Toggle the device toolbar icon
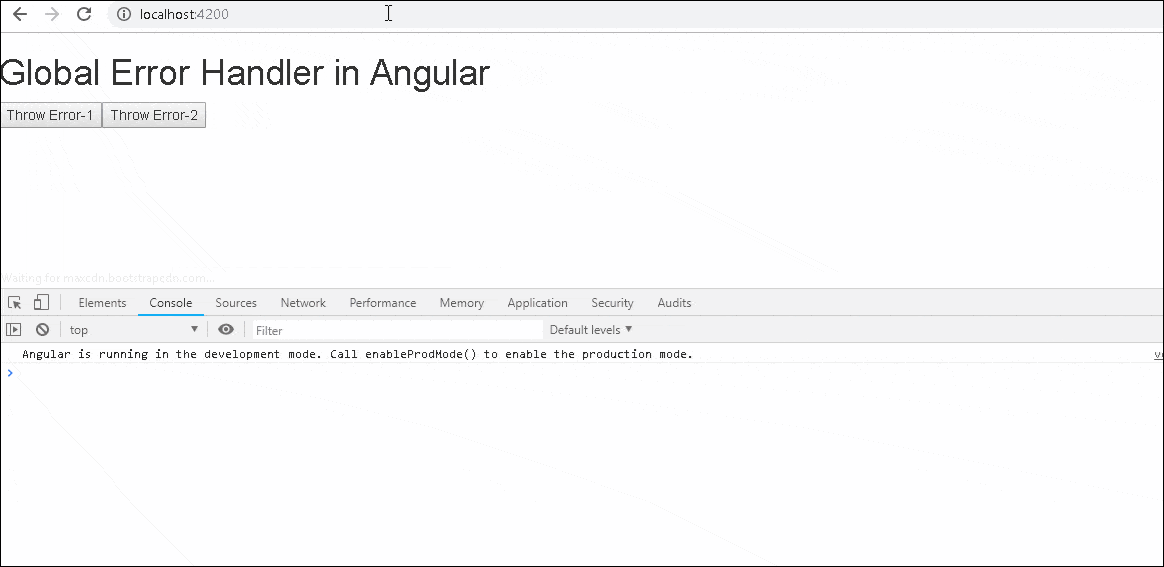The image size is (1164, 567). coord(42,303)
